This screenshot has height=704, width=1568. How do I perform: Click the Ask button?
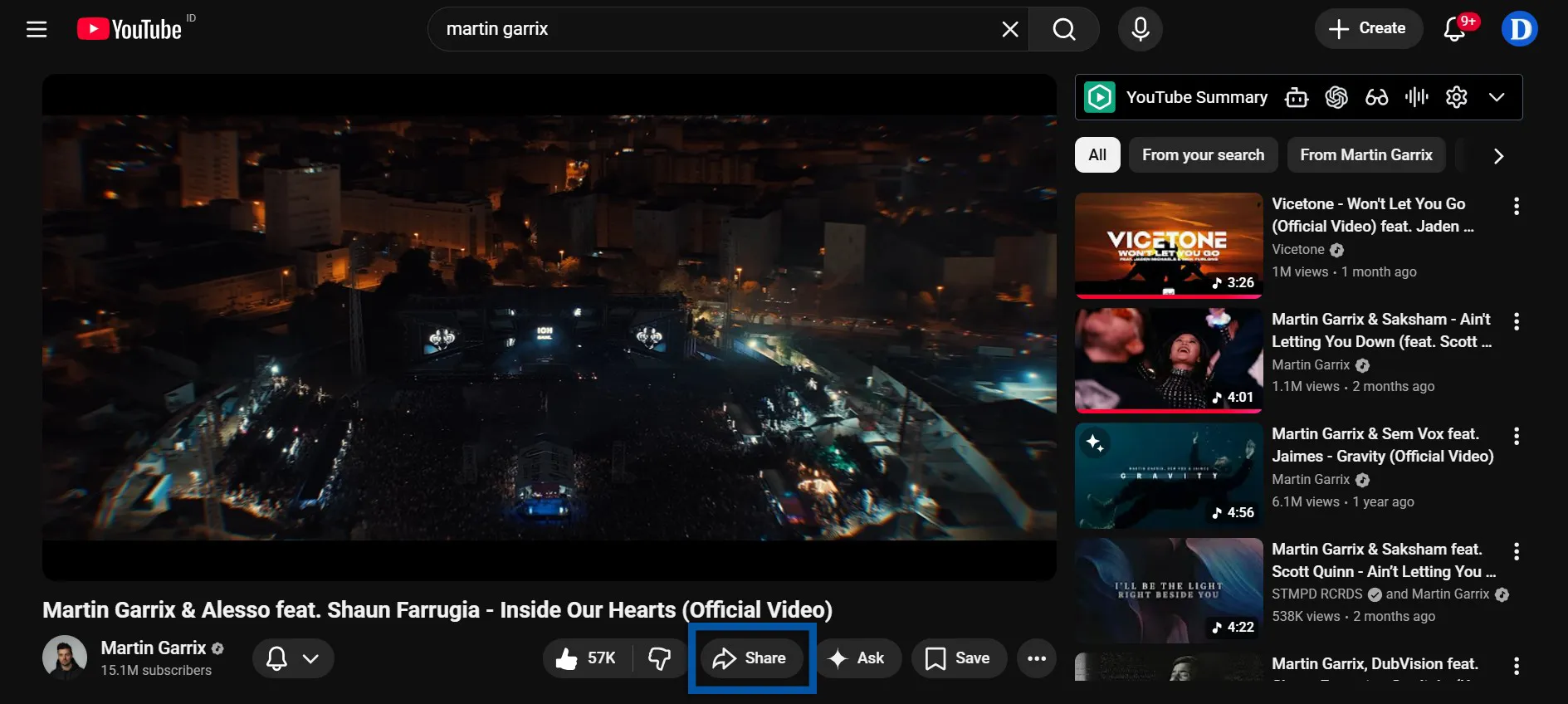tap(857, 658)
